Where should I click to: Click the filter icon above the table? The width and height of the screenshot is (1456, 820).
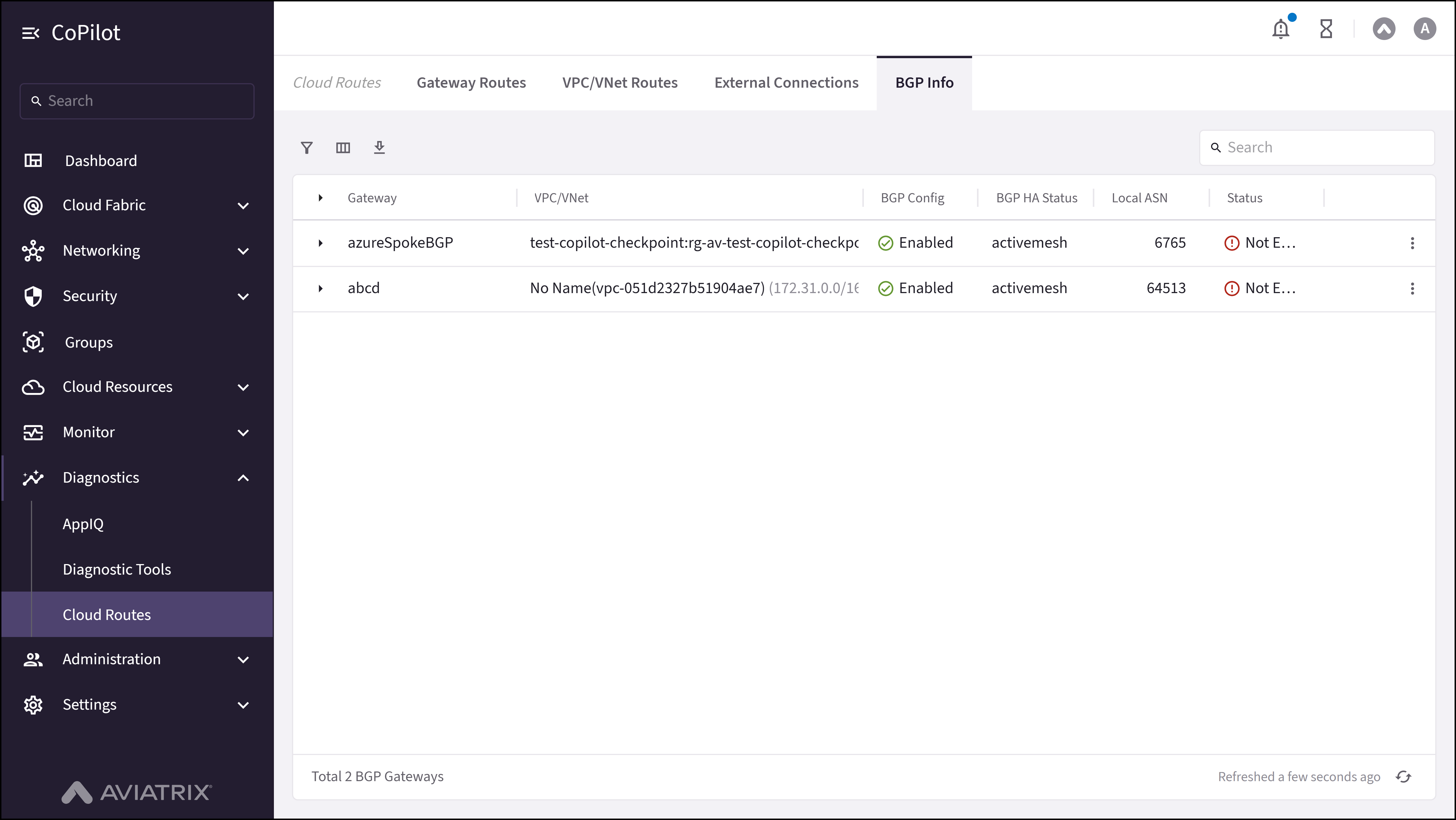point(306,148)
